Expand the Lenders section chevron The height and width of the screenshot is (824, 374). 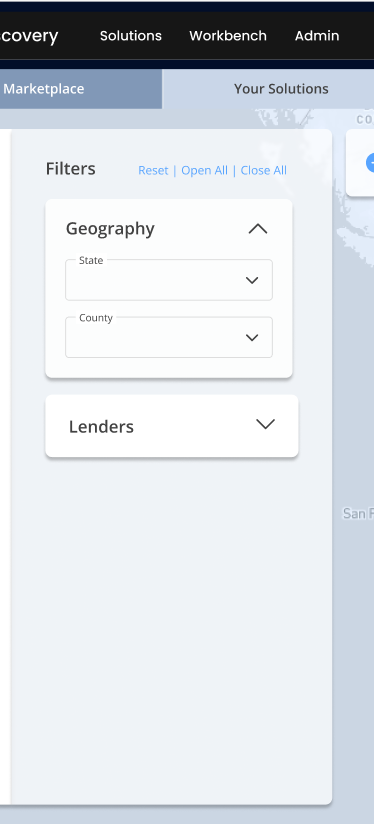click(265, 424)
